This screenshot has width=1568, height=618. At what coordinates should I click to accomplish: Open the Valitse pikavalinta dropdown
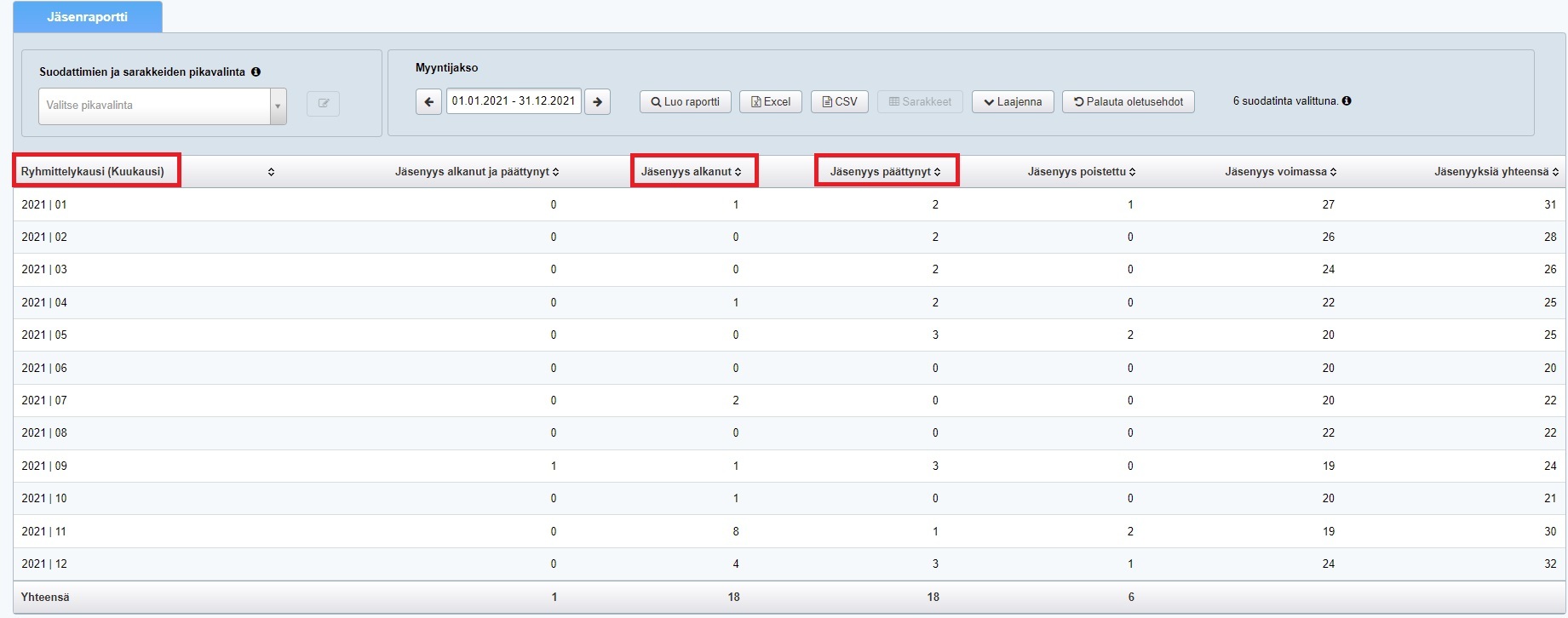coord(162,106)
